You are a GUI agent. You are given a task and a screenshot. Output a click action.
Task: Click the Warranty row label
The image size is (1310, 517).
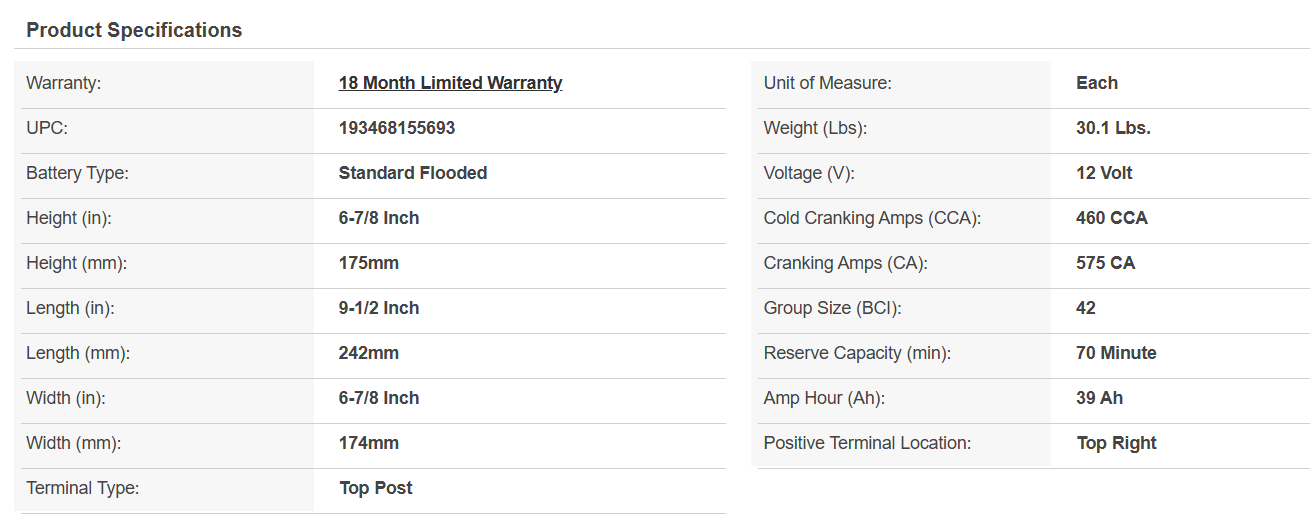(64, 83)
